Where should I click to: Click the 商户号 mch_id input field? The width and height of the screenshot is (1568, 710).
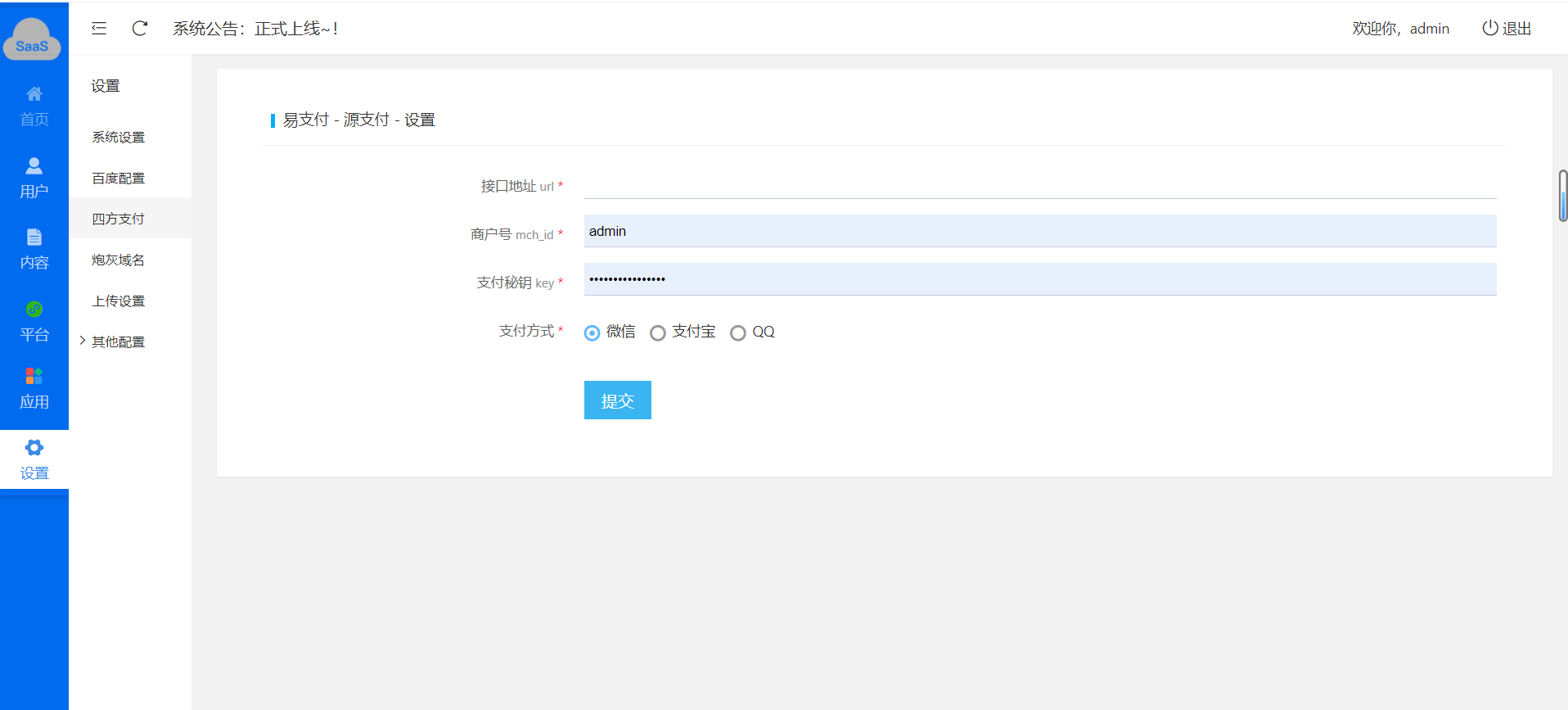1040,231
